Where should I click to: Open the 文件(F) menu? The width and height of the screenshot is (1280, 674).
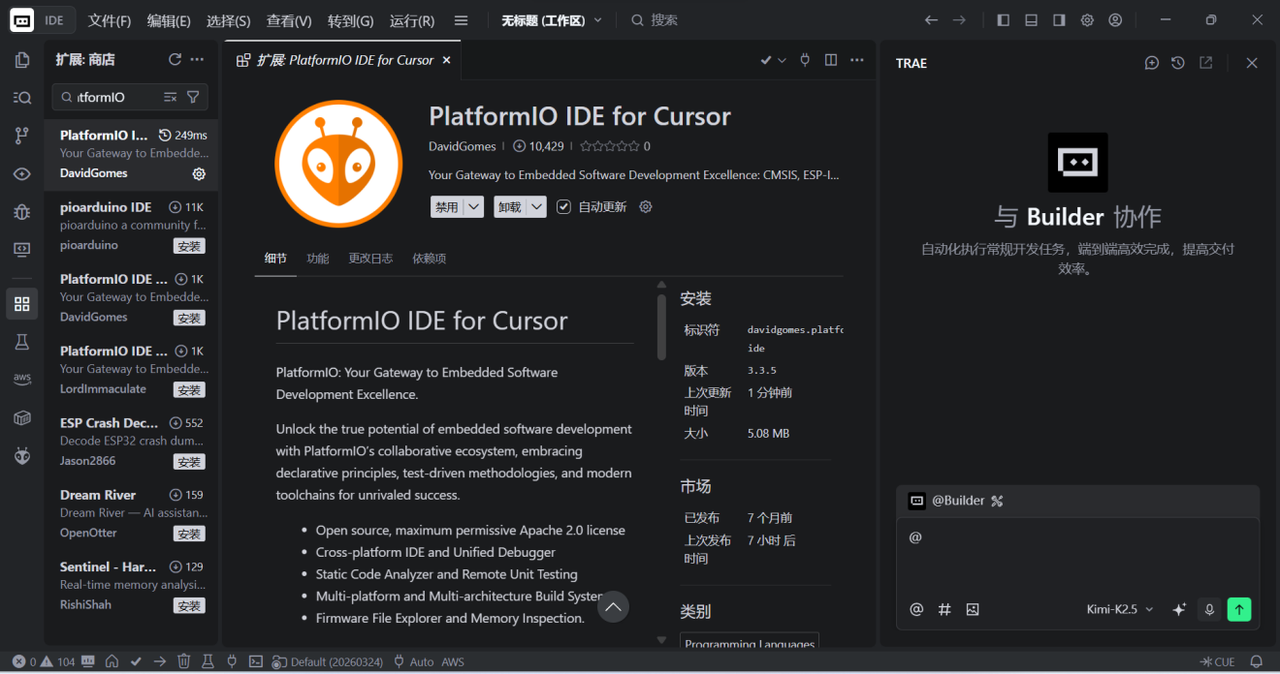click(x=109, y=20)
